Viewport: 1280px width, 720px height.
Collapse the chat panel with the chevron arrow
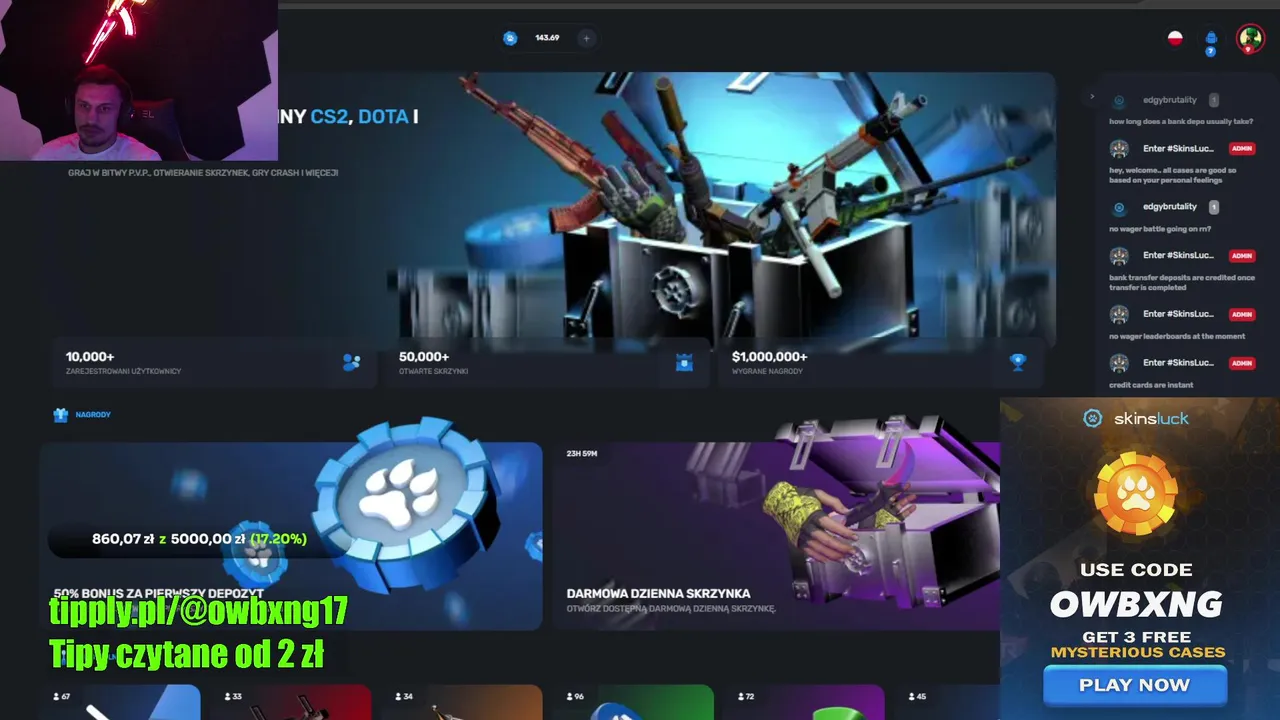click(1092, 97)
